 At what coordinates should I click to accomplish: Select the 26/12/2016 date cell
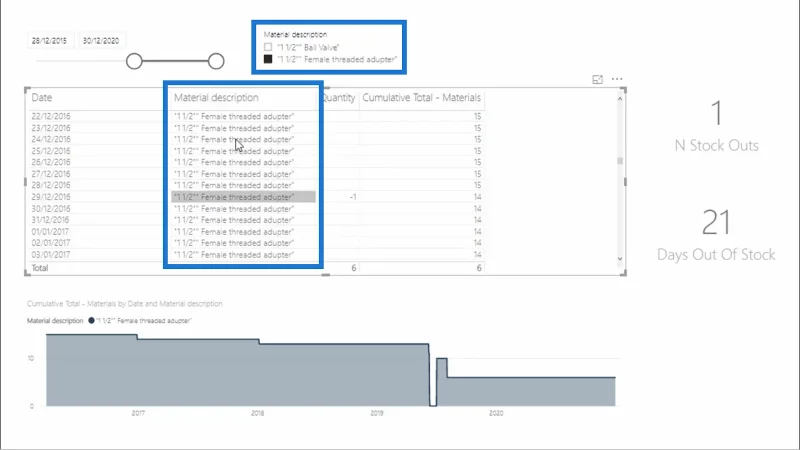[51, 162]
